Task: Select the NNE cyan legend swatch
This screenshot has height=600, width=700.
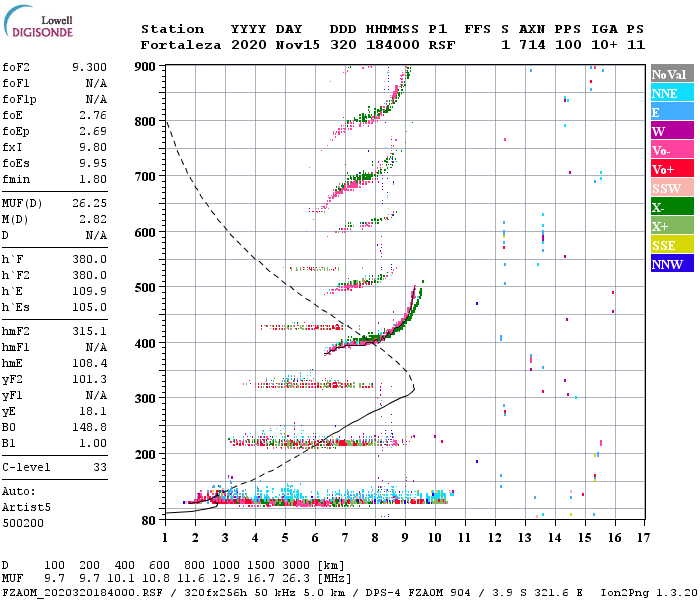Action: [672, 93]
